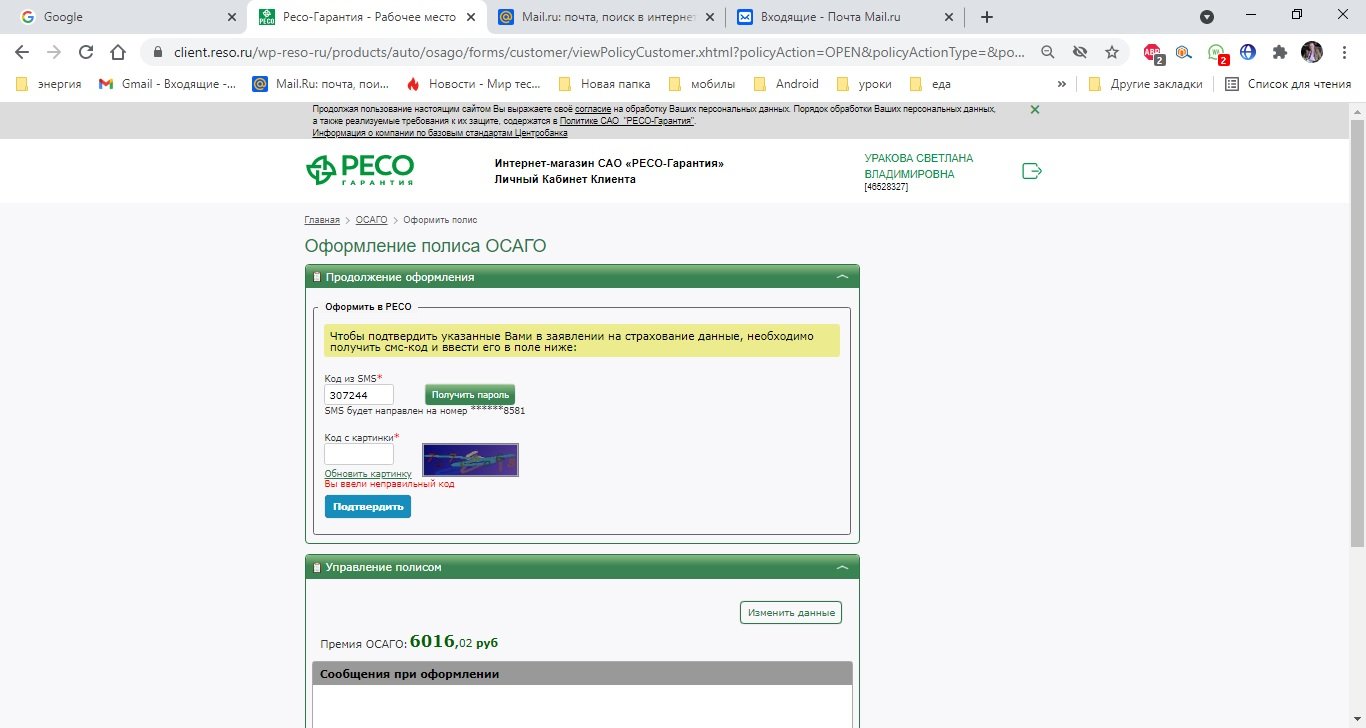
Task: Open the Extensions puzzle icon
Action: coord(1279,52)
